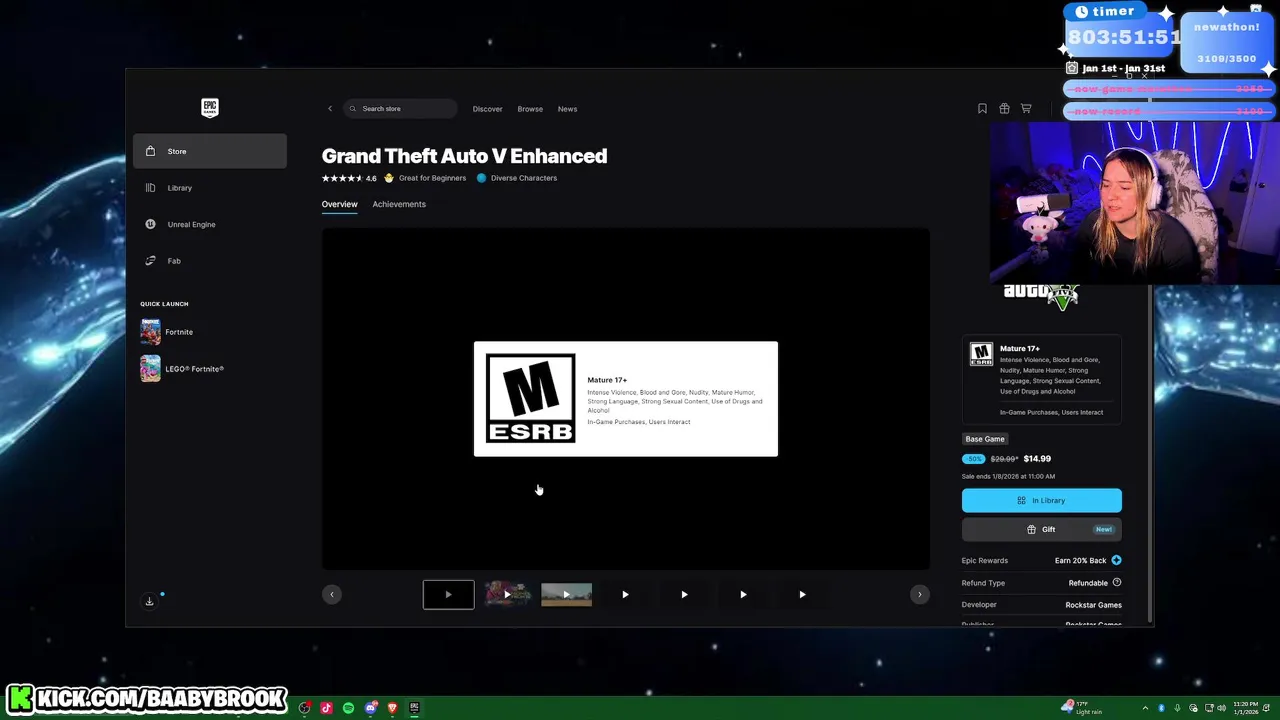This screenshot has height=720, width=1280.
Task: Click the Library grid icon in the sidebar
Action: click(150, 188)
